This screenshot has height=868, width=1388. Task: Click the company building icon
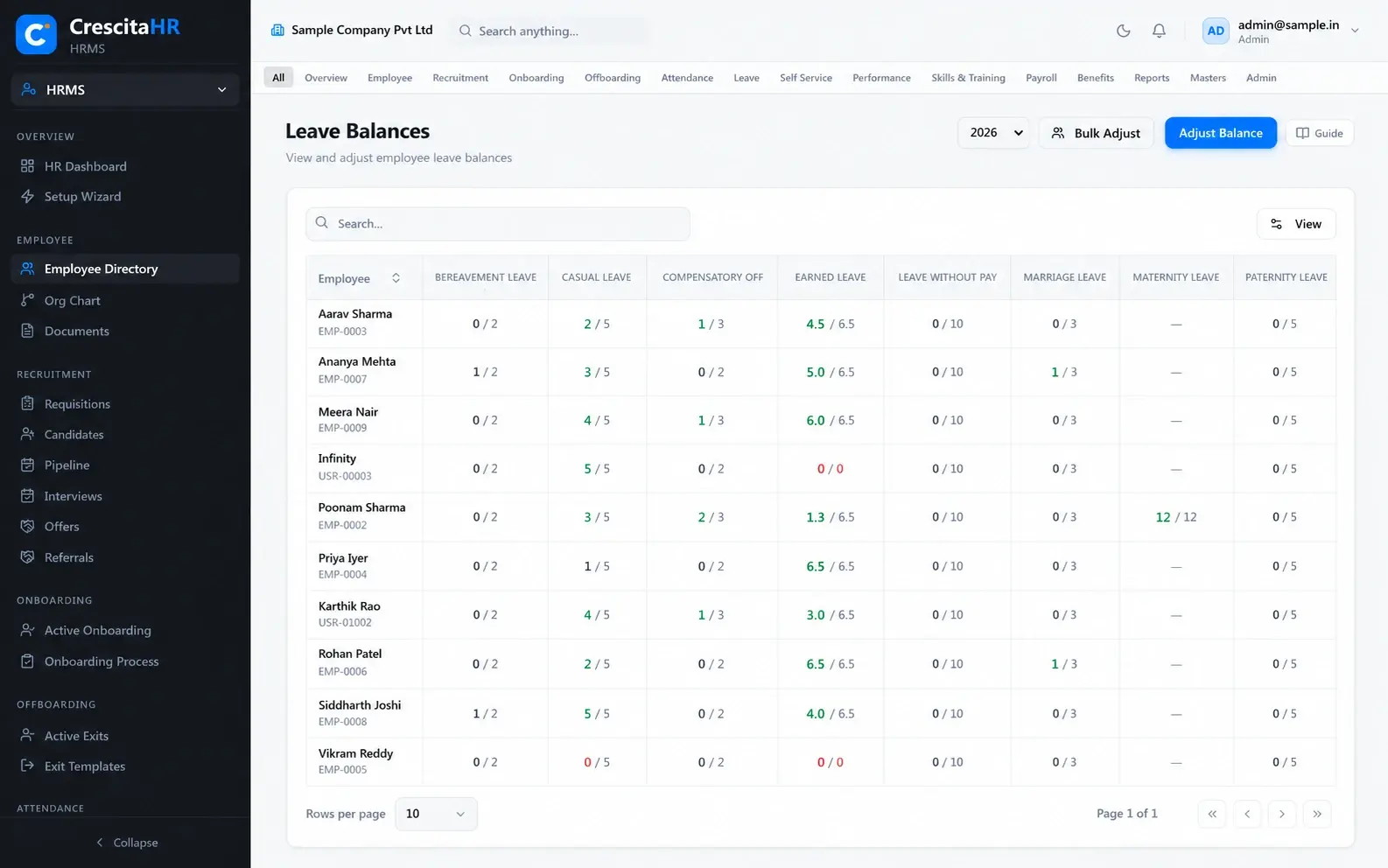click(277, 30)
